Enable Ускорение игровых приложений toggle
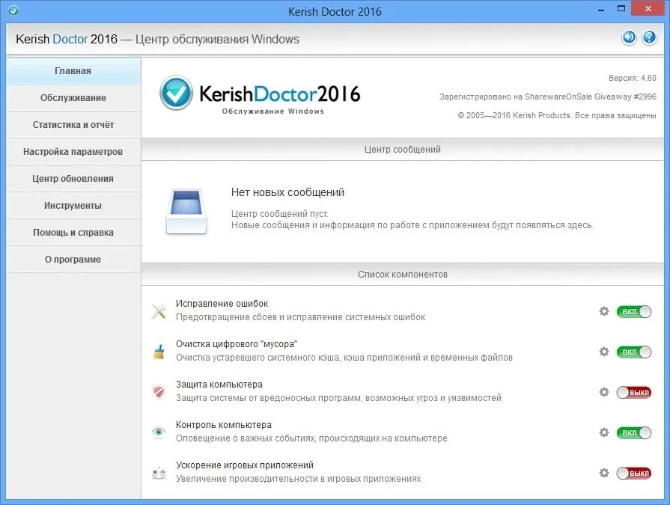The width and height of the screenshot is (670, 505). coord(634,473)
